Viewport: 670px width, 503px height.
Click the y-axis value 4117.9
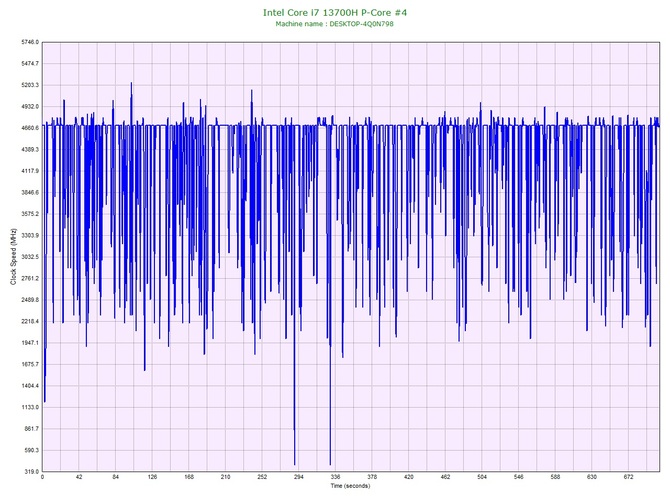click(x=29, y=171)
